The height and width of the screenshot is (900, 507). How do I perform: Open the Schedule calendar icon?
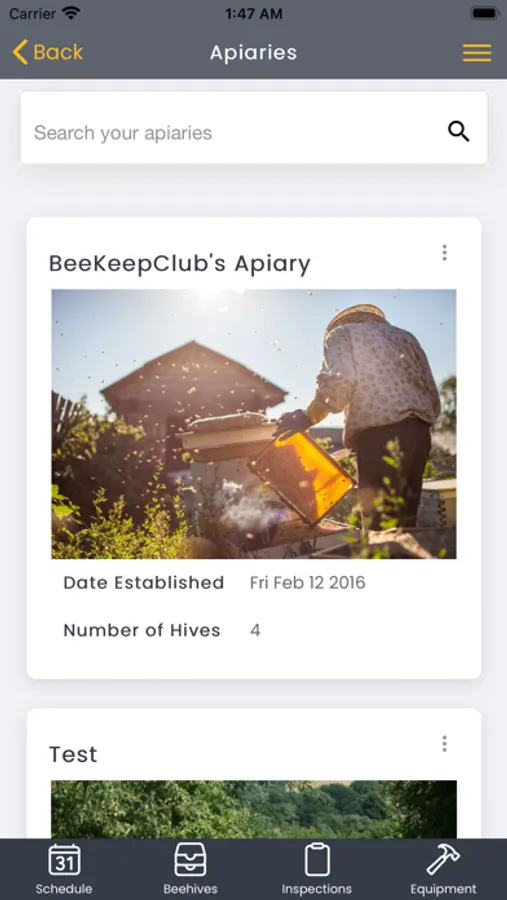click(x=64, y=860)
